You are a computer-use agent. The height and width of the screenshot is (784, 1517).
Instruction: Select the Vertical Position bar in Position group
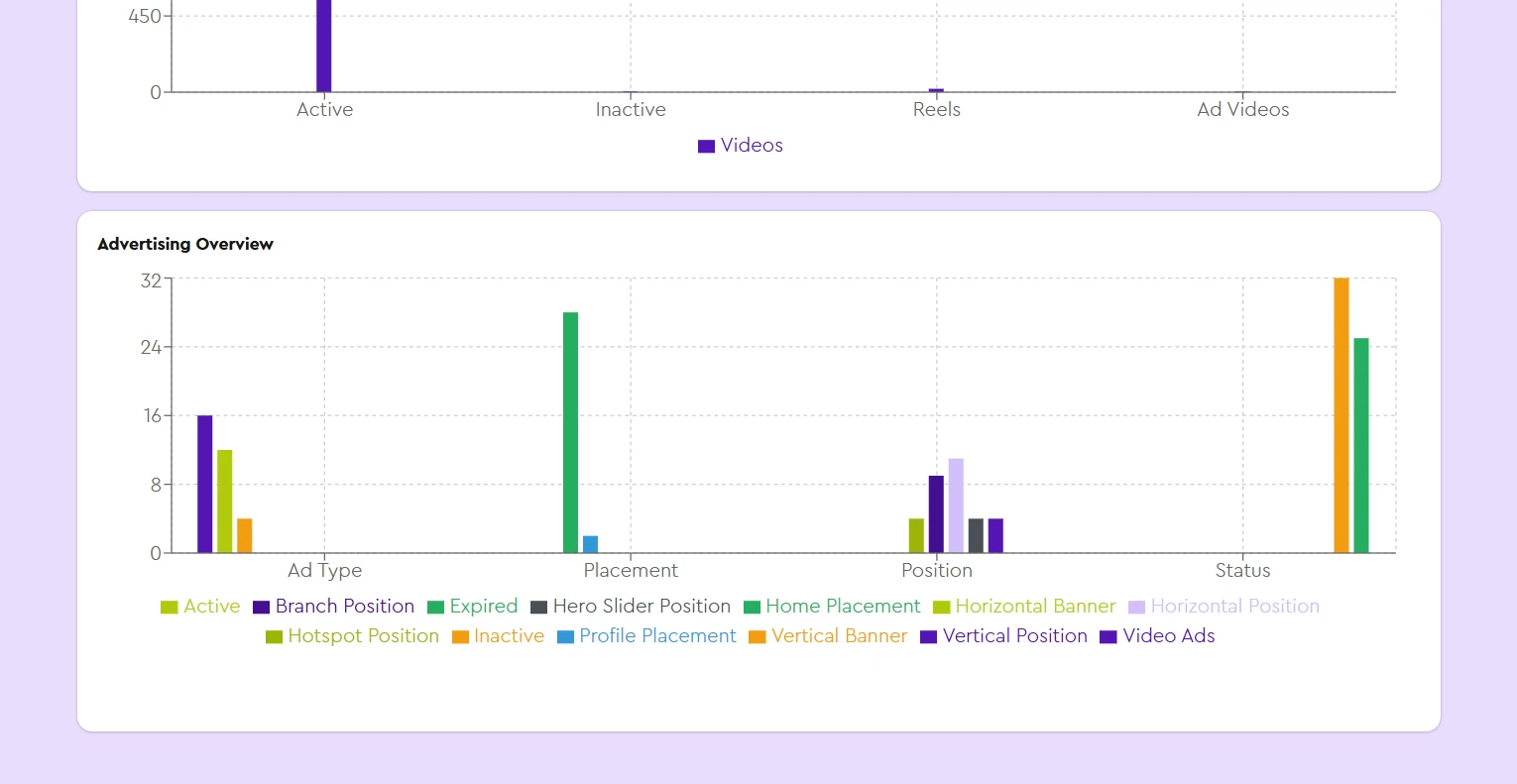pos(995,535)
